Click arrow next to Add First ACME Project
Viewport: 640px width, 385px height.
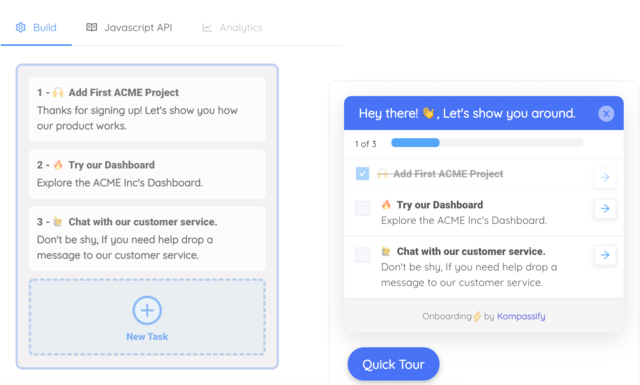[605, 177]
